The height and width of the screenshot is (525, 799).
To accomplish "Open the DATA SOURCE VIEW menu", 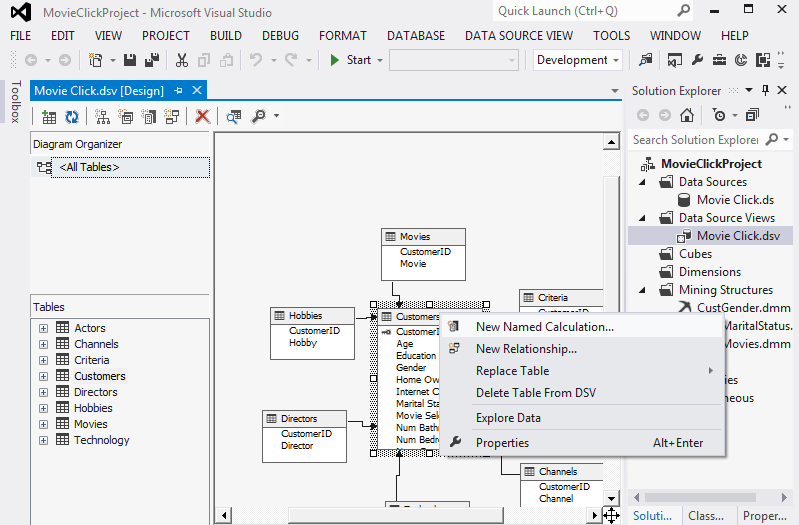I will coord(519,36).
